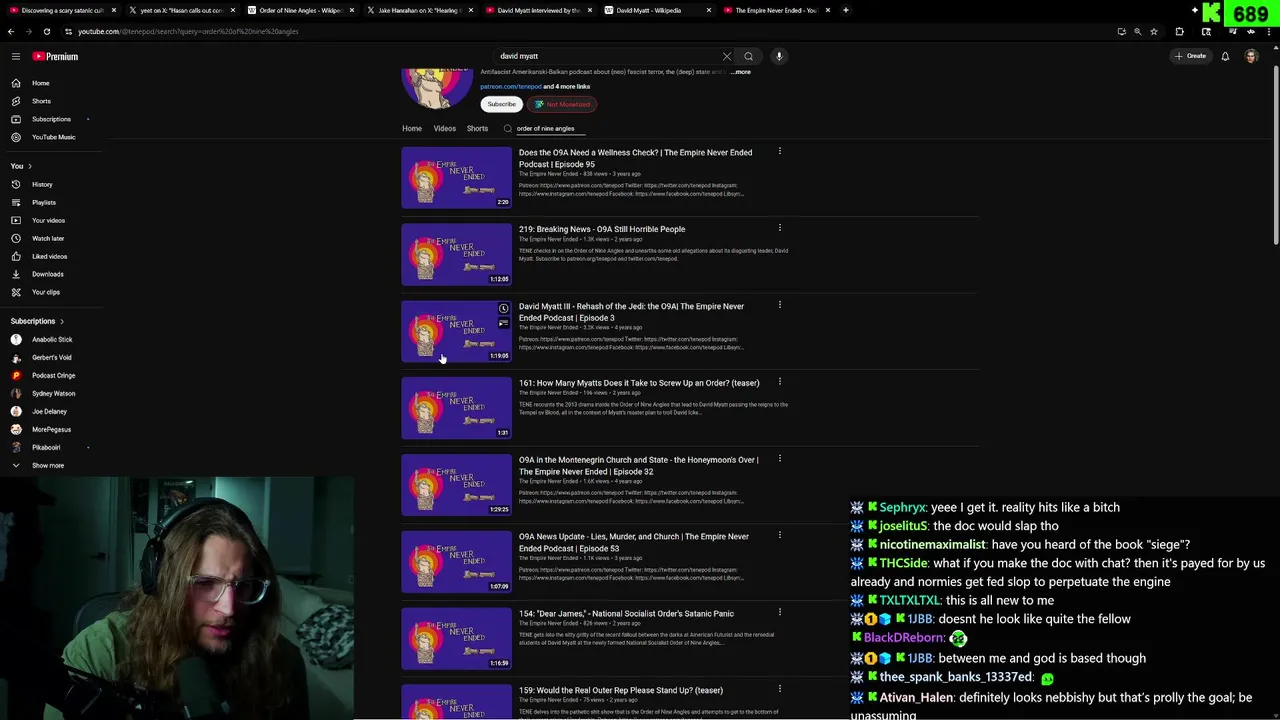The image size is (1280, 720).
Task: Open the Create button
Action: (x=1191, y=56)
